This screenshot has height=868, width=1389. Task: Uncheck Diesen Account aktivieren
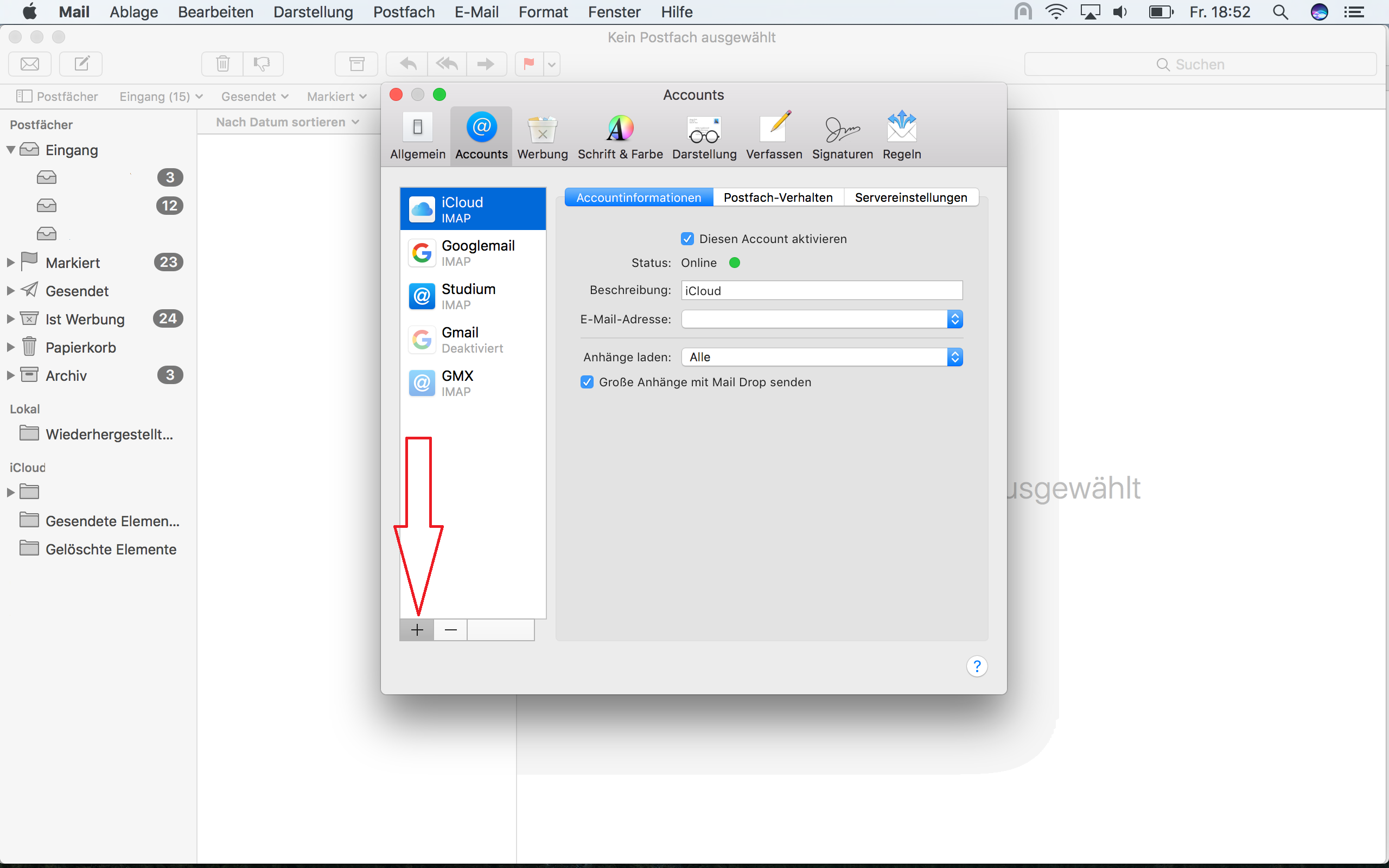(687, 239)
